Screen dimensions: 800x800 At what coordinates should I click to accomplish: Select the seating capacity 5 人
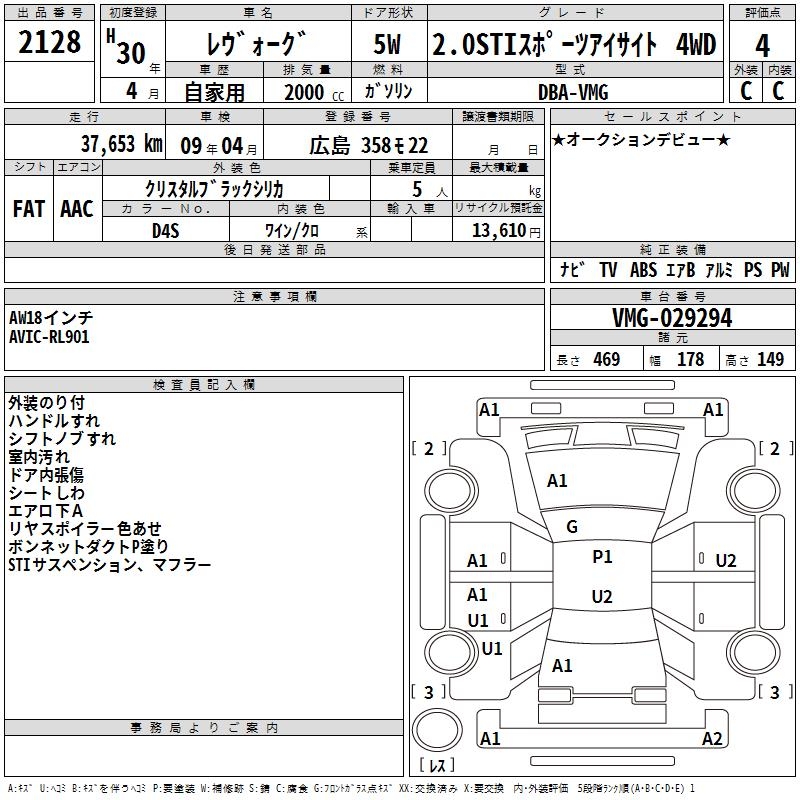tap(430, 189)
